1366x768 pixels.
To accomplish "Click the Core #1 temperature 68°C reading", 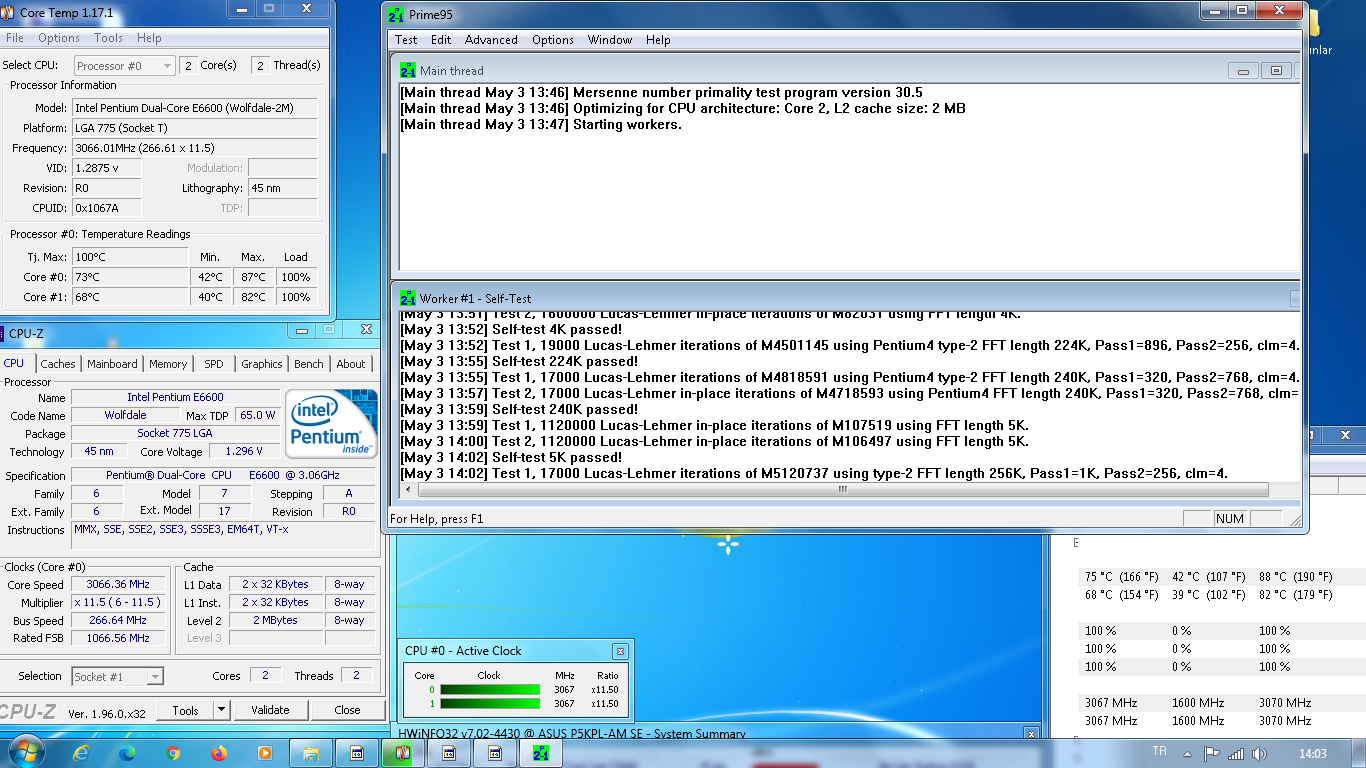I will pyautogui.click(x=130, y=297).
